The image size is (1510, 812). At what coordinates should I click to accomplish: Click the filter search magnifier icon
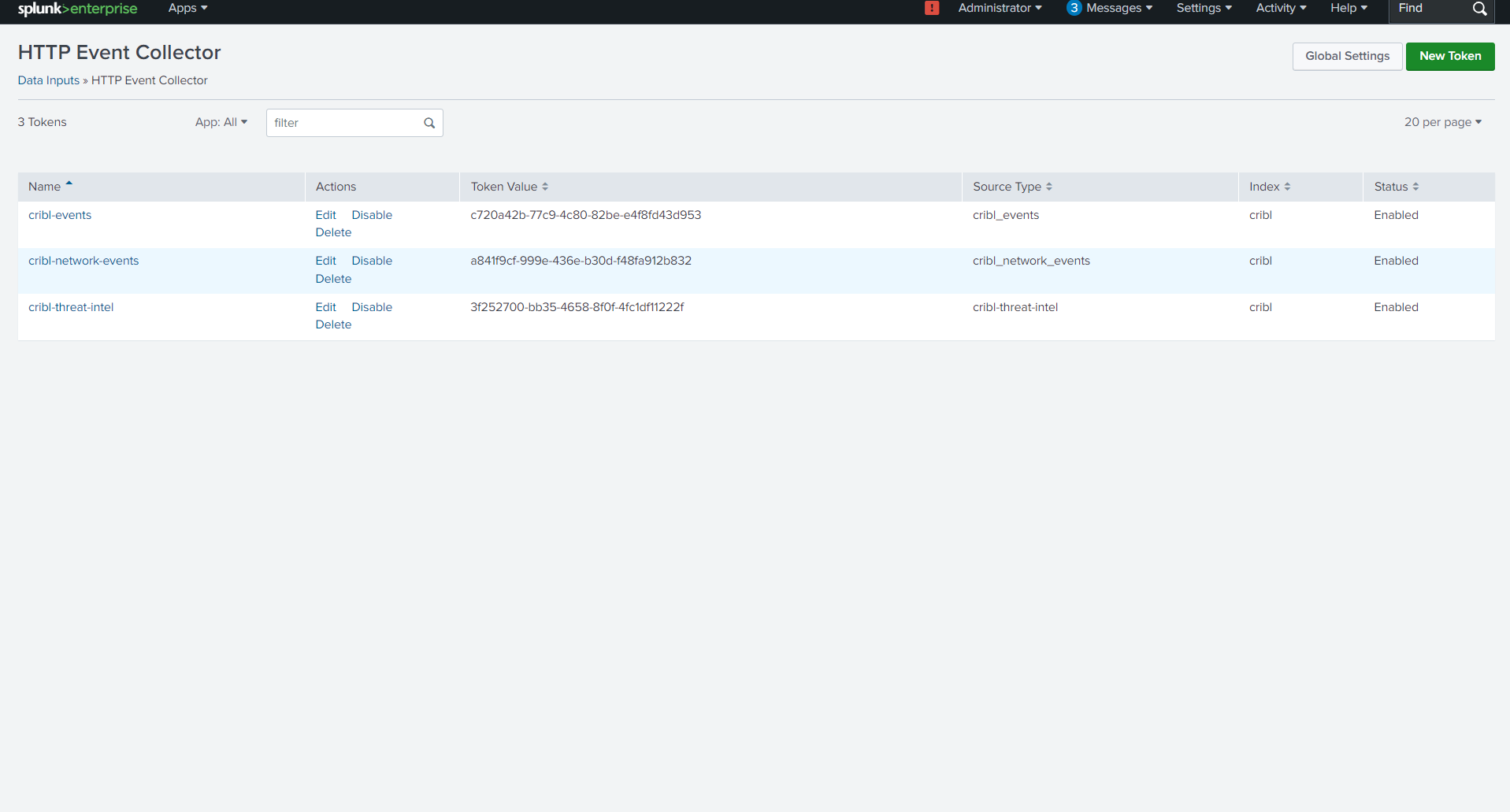(429, 123)
